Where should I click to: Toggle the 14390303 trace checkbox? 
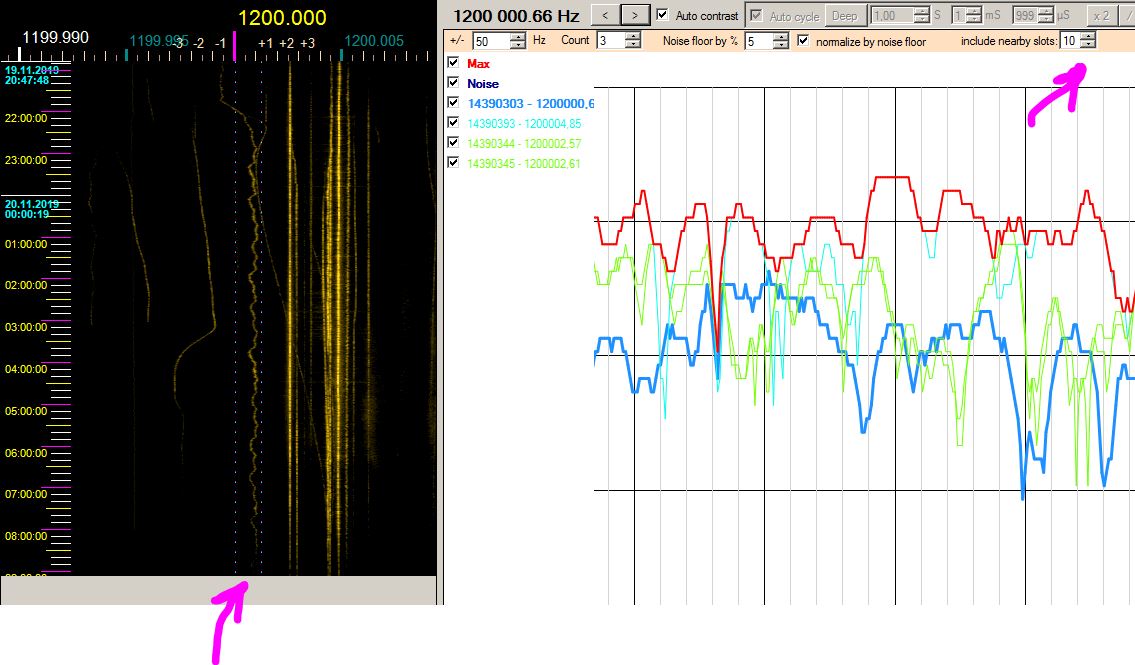click(453, 103)
